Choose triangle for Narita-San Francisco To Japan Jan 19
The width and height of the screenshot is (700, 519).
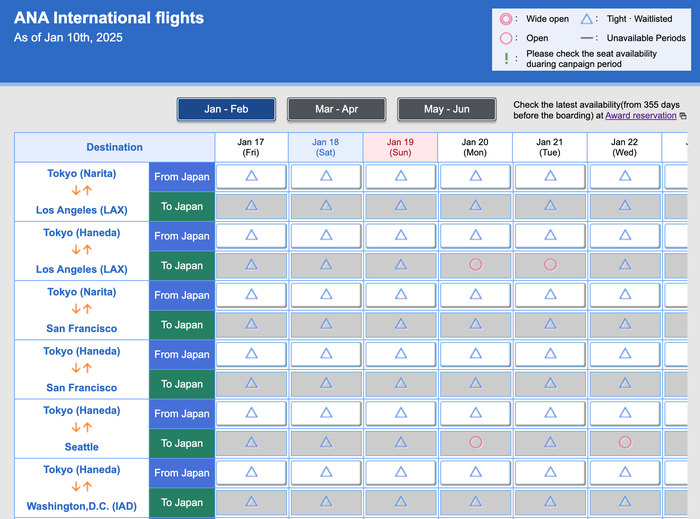pyautogui.click(x=401, y=324)
